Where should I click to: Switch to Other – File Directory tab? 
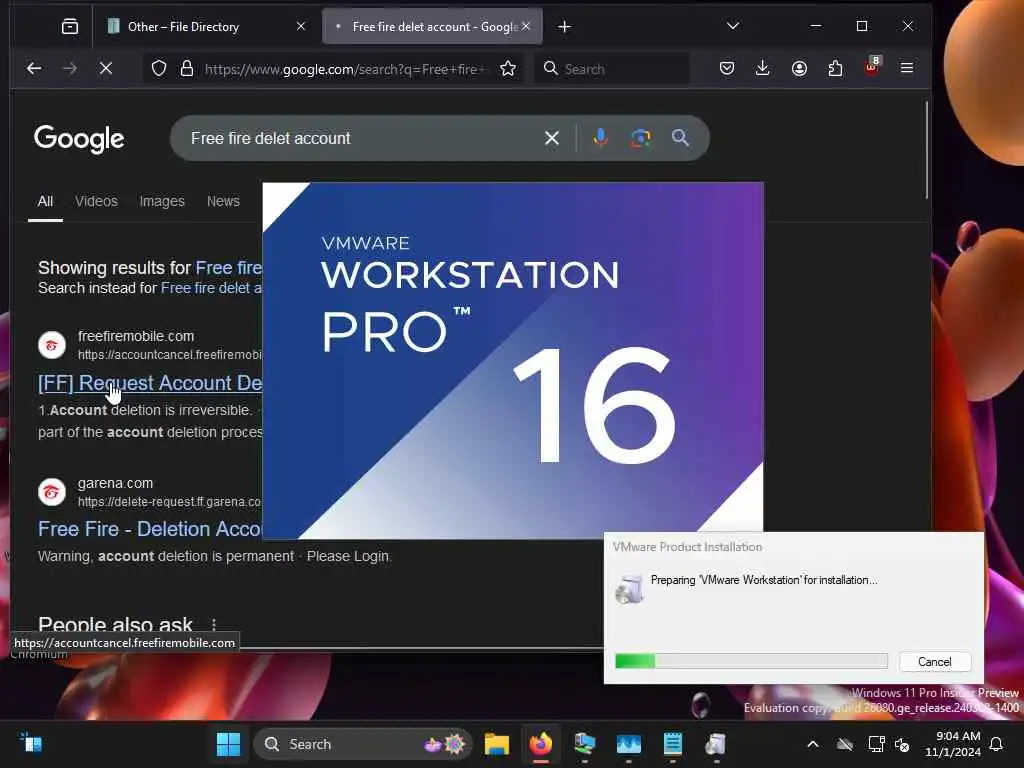coord(204,27)
